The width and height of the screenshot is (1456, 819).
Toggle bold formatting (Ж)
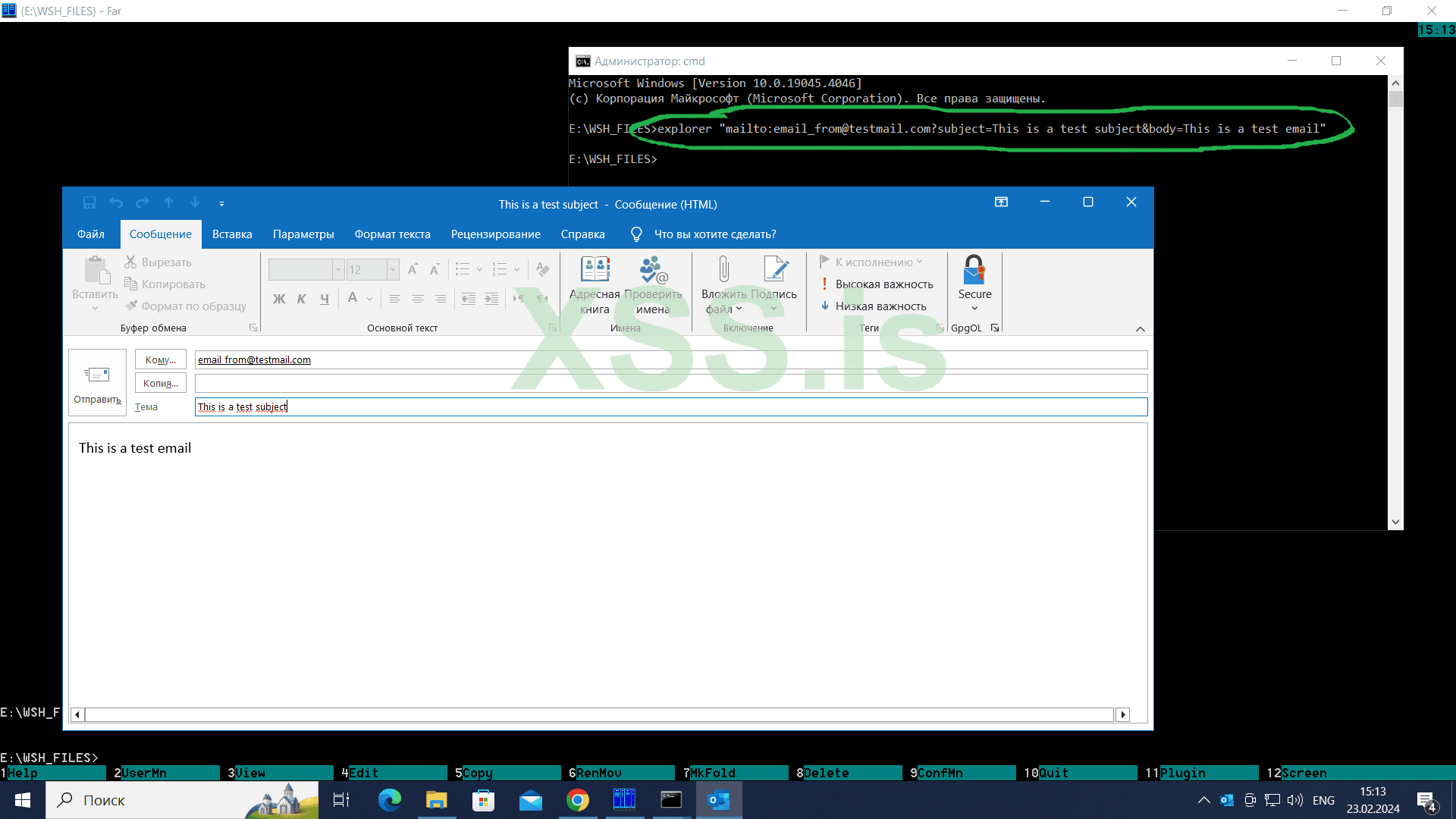pyautogui.click(x=279, y=299)
